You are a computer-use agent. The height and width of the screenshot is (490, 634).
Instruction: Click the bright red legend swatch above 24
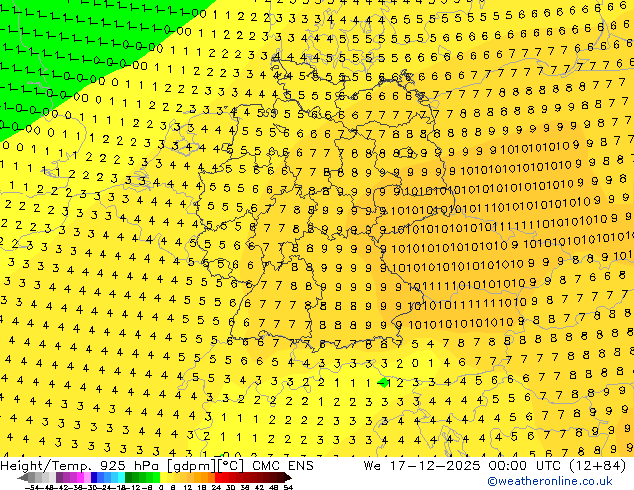(218, 477)
